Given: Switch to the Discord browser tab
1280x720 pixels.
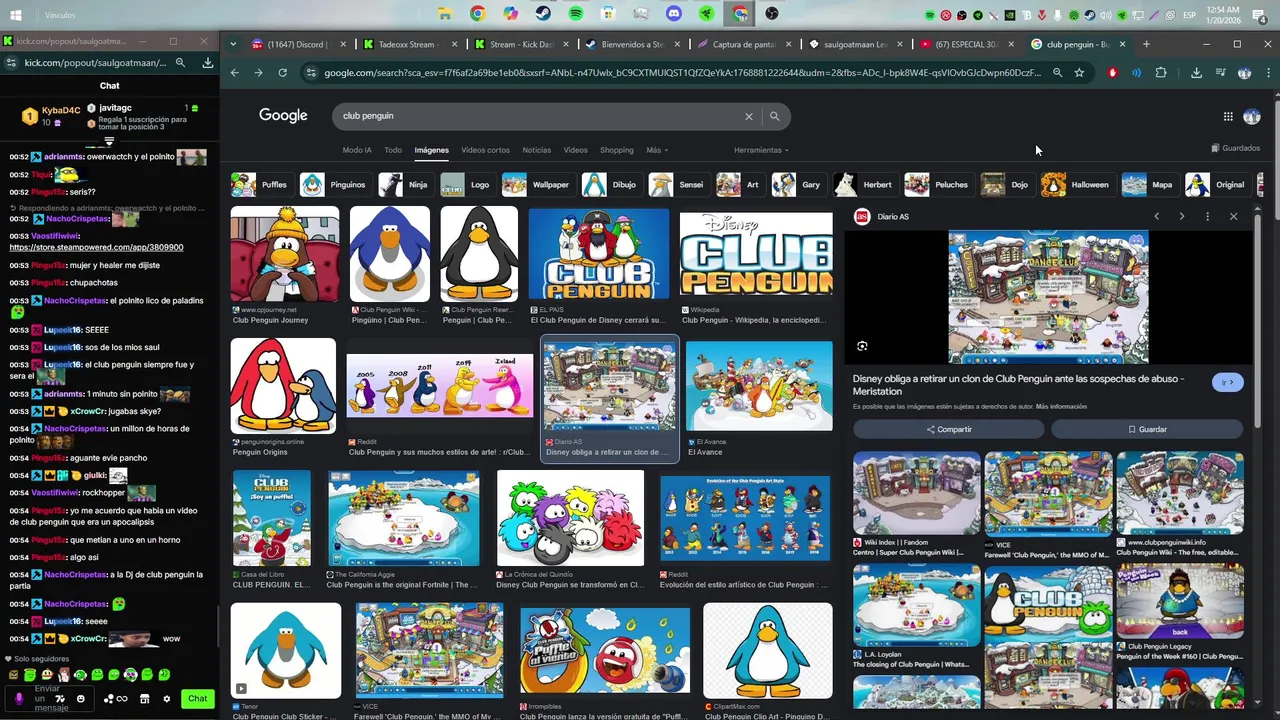Looking at the screenshot, I should 299,44.
